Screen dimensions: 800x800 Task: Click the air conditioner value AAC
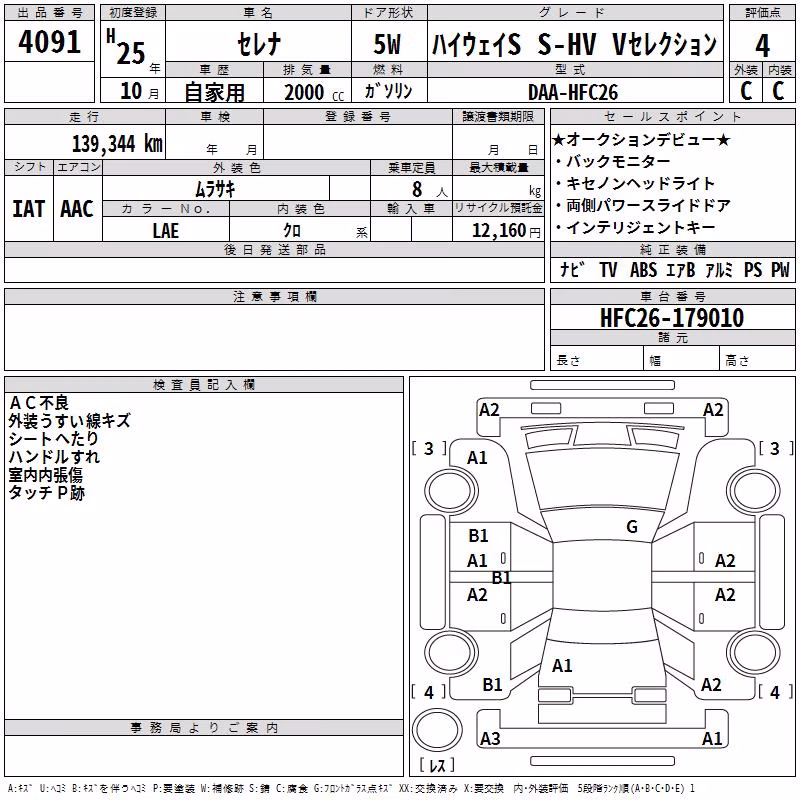(77, 209)
